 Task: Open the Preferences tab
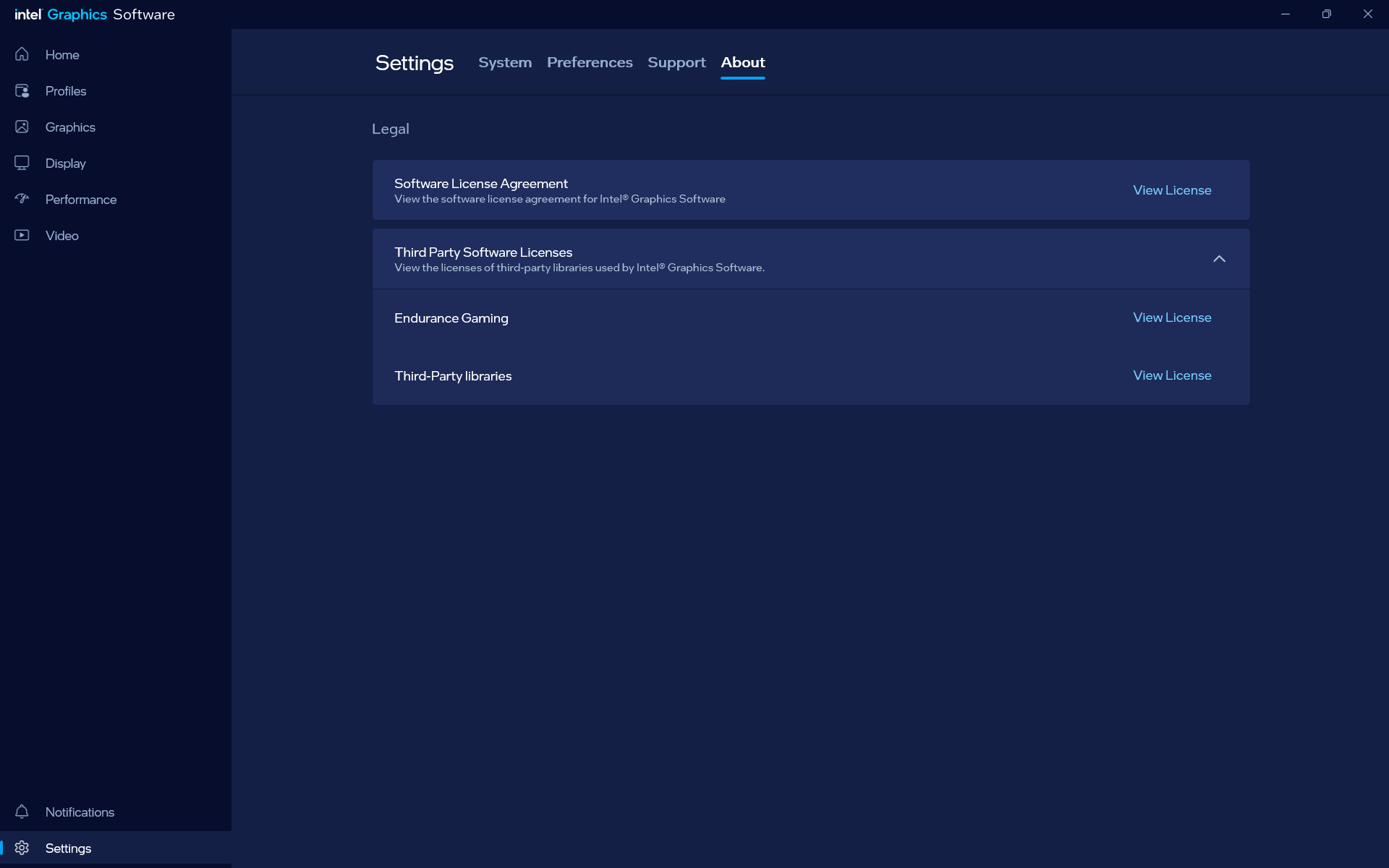click(590, 62)
